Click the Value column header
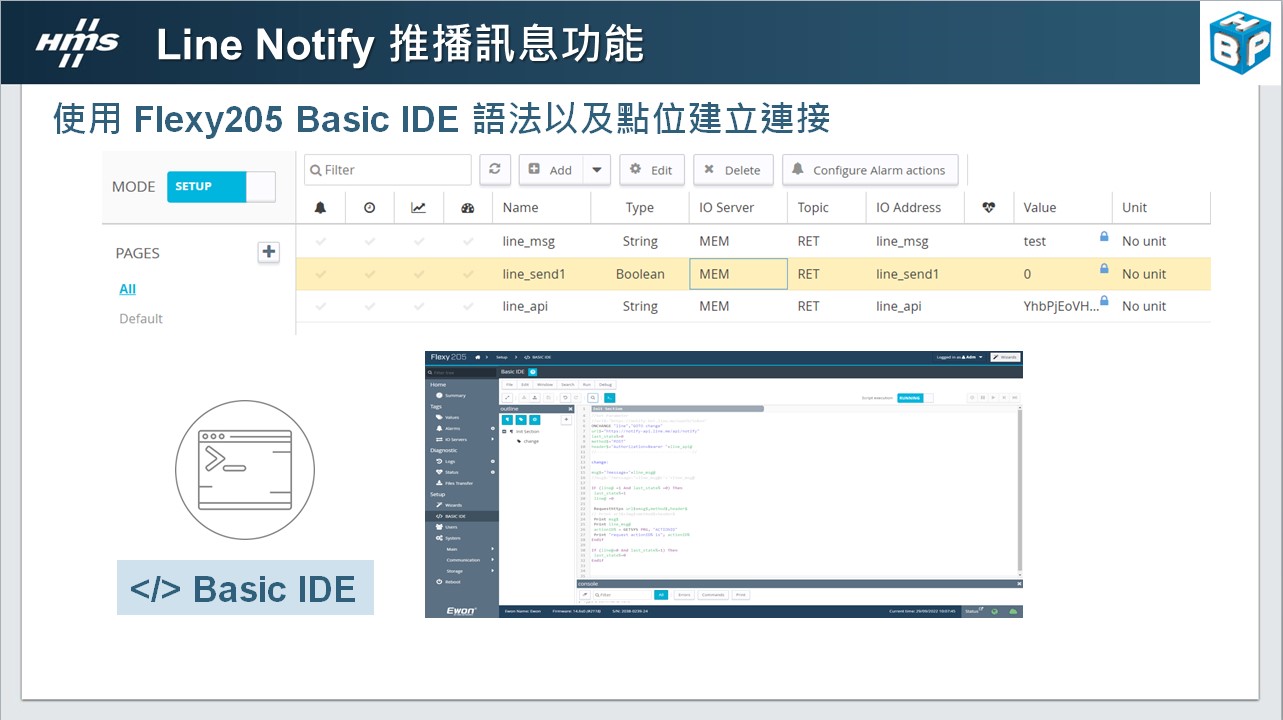Screen dimensions: 1283x720 click(1039, 208)
